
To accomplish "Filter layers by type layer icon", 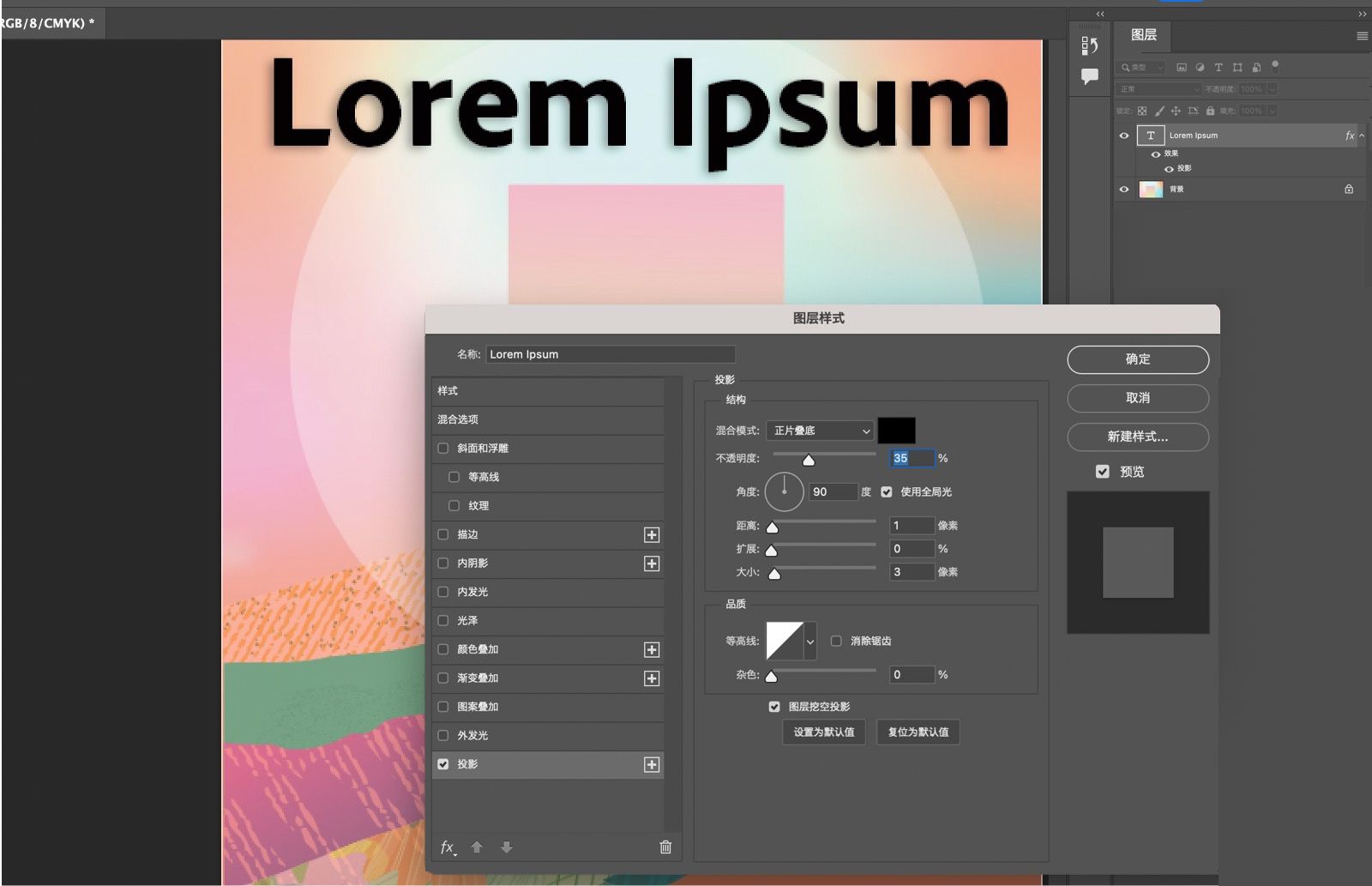I will pos(1219,67).
